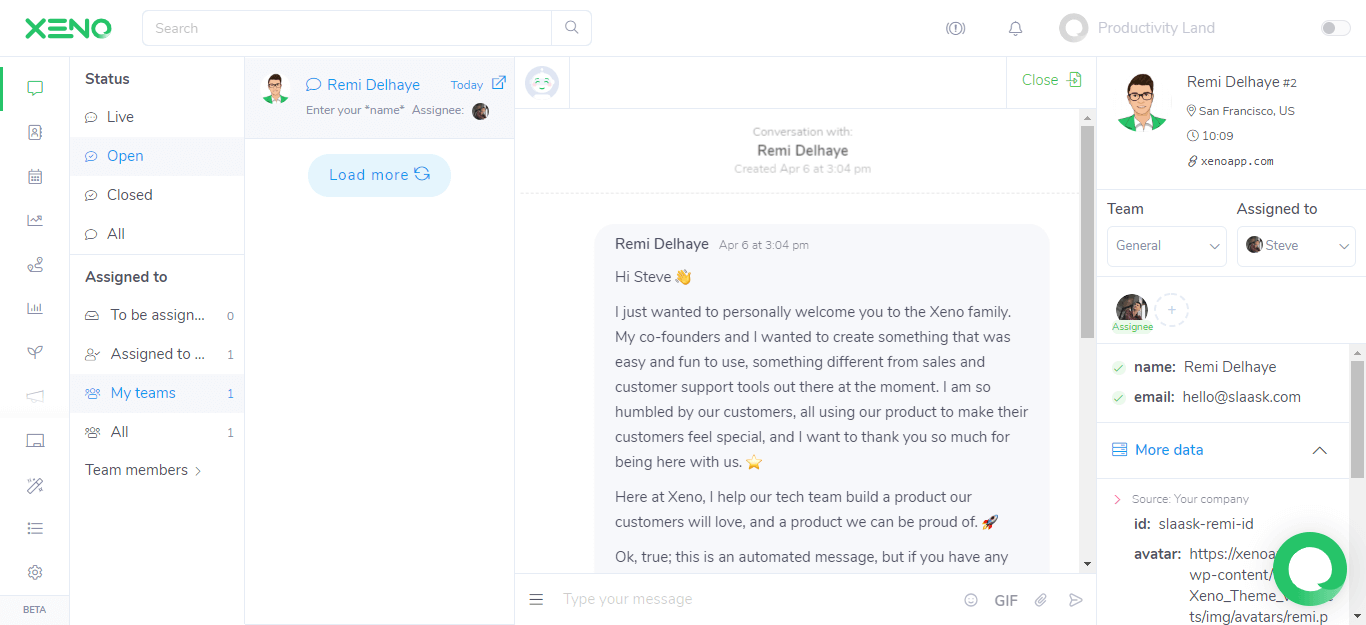1366x625 pixels.
Task: Open the emoji picker
Action: tap(970, 600)
